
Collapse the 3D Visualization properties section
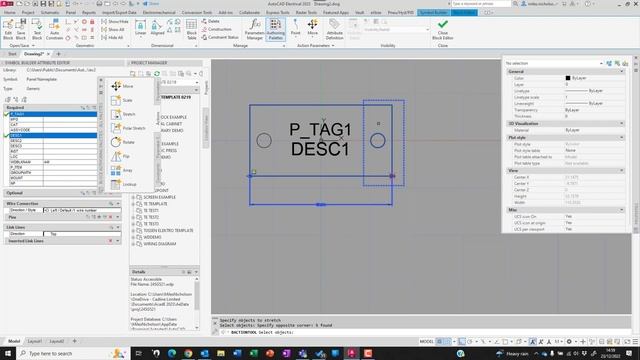(x=622, y=123)
